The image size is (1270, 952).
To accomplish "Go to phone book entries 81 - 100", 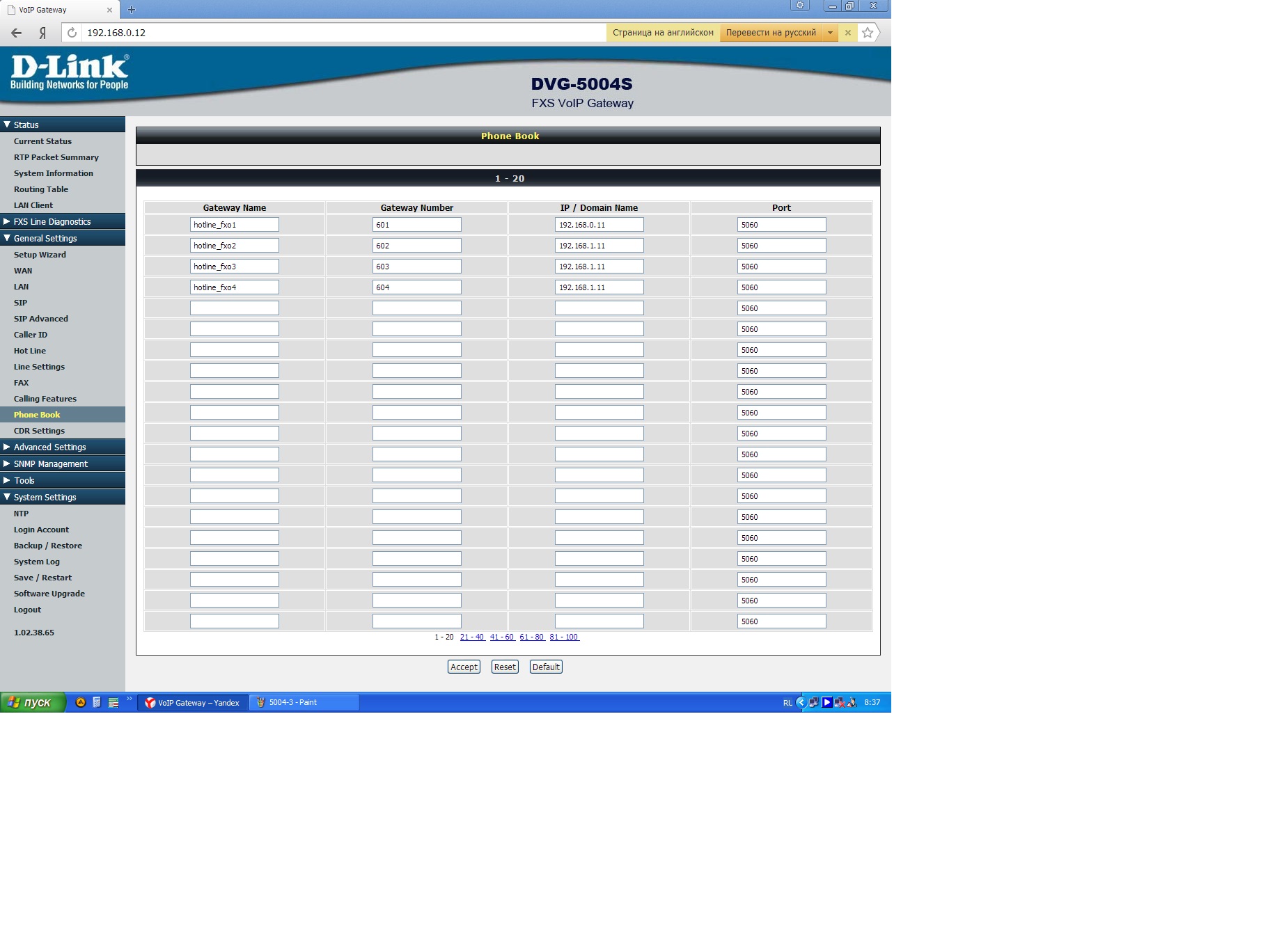I will click(564, 637).
